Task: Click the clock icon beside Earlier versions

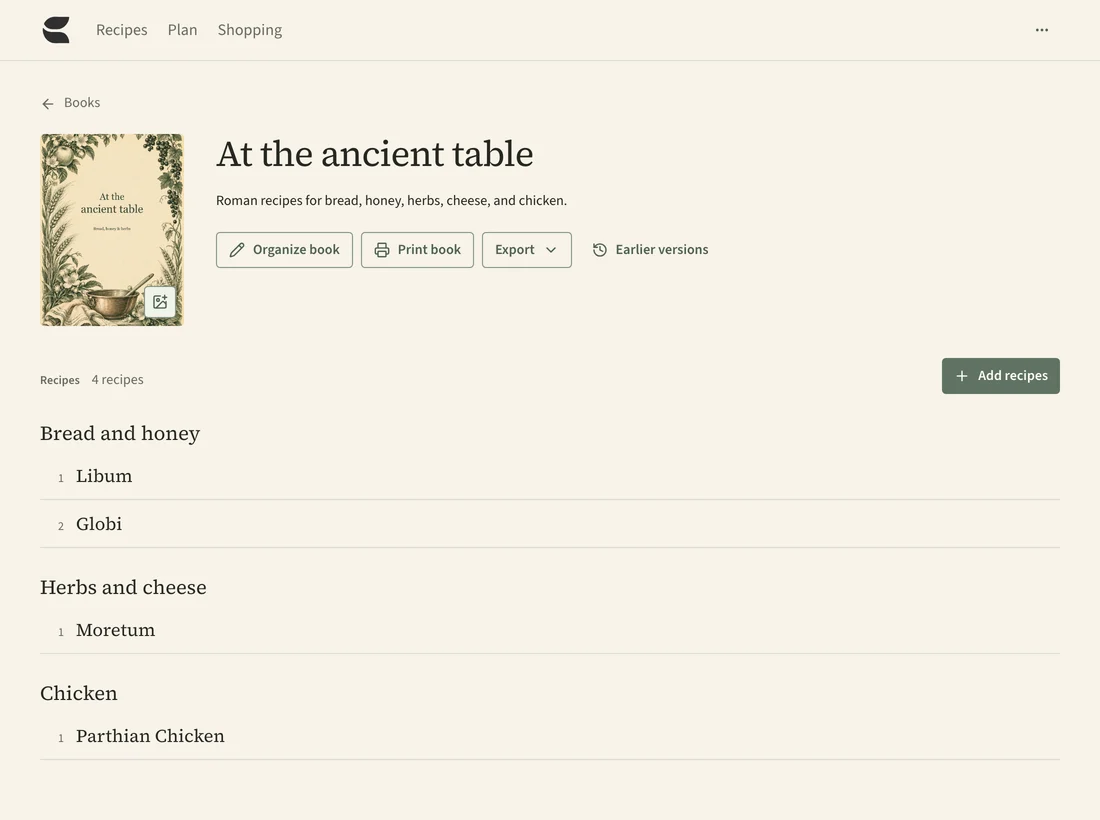Action: tap(600, 250)
